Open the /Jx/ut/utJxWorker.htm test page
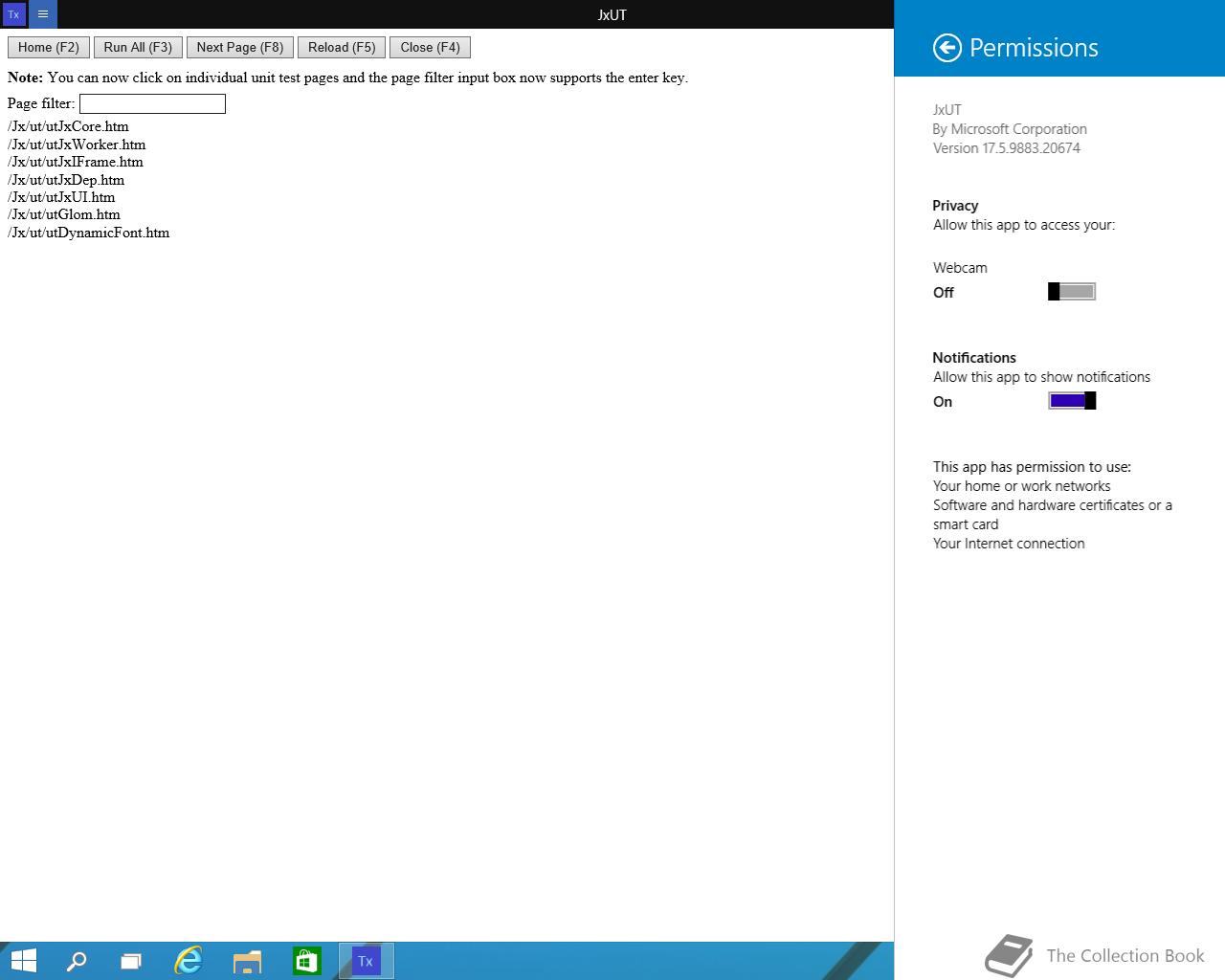1225x980 pixels. [x=77, y=145]
